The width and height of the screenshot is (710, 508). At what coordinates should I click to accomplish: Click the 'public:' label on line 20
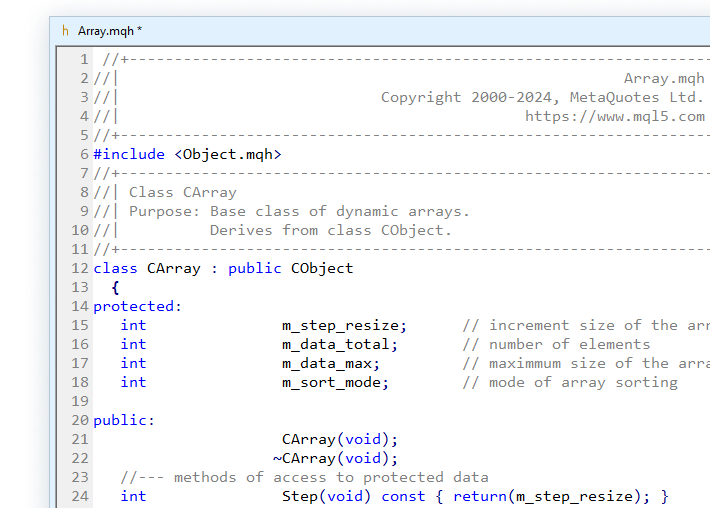point(124,421)
